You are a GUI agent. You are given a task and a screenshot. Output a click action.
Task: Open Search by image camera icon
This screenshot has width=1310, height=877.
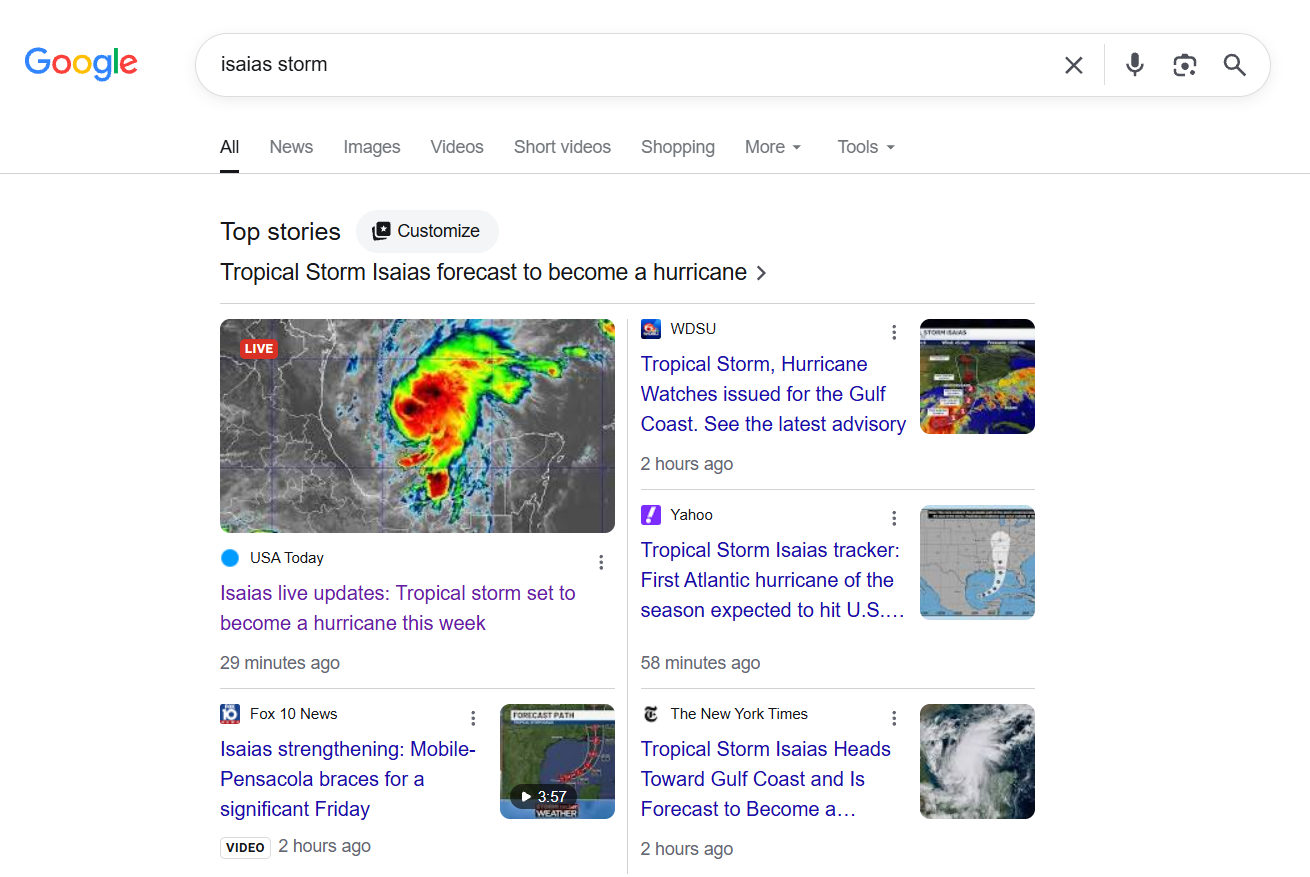pos(1185,65)
